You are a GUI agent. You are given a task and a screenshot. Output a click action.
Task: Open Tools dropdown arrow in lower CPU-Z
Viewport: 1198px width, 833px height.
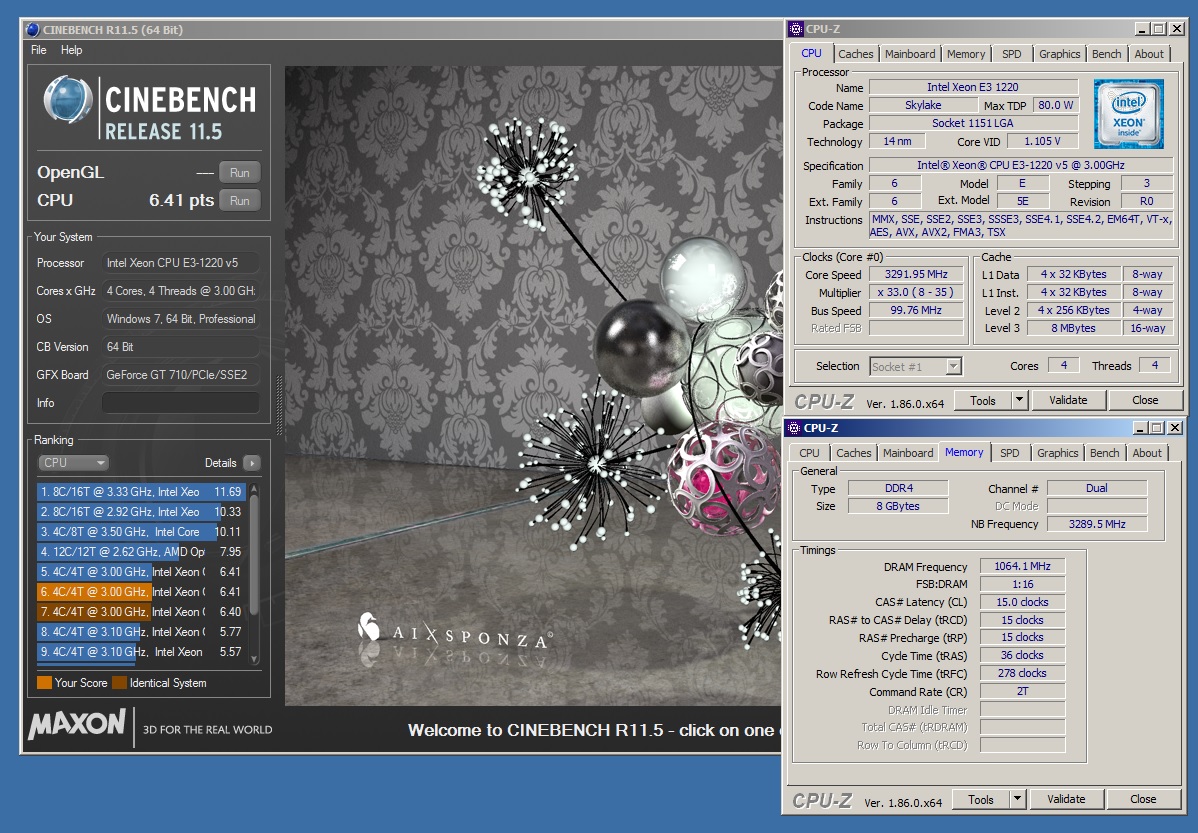point(1017,799)
